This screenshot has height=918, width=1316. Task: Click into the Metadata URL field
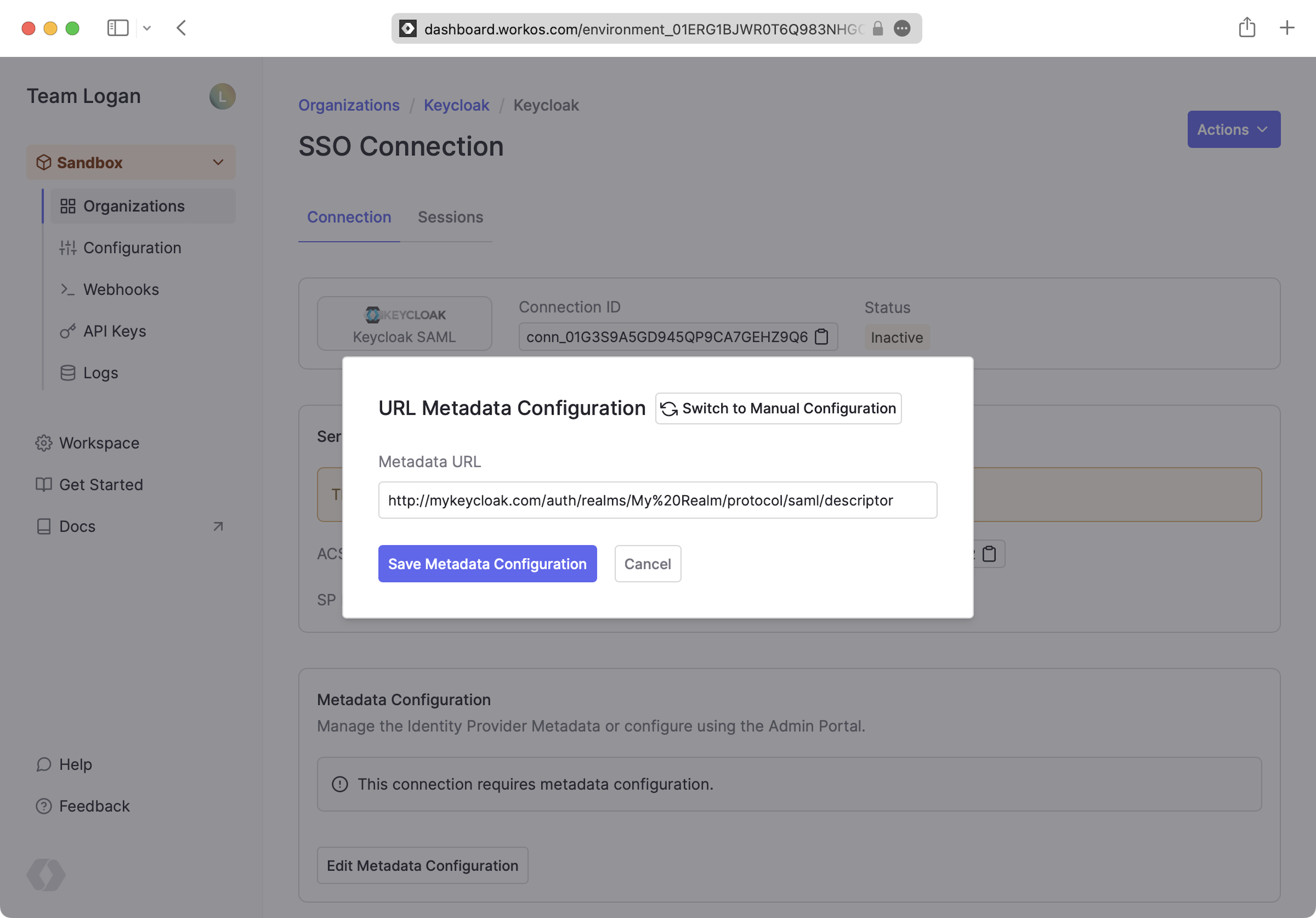[x=657, y=500]
